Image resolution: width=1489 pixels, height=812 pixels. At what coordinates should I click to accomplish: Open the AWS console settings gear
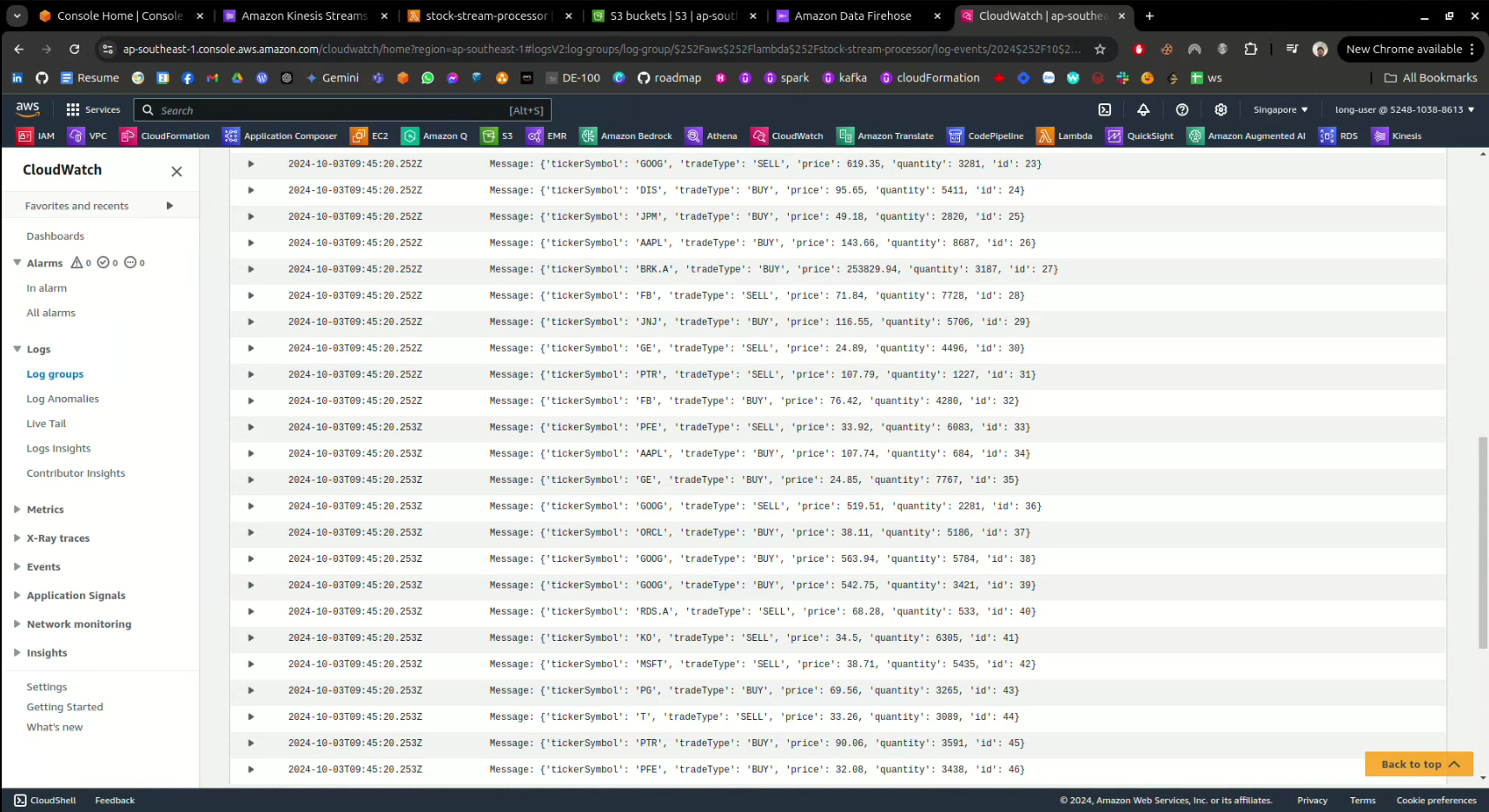click(1221, 109)
